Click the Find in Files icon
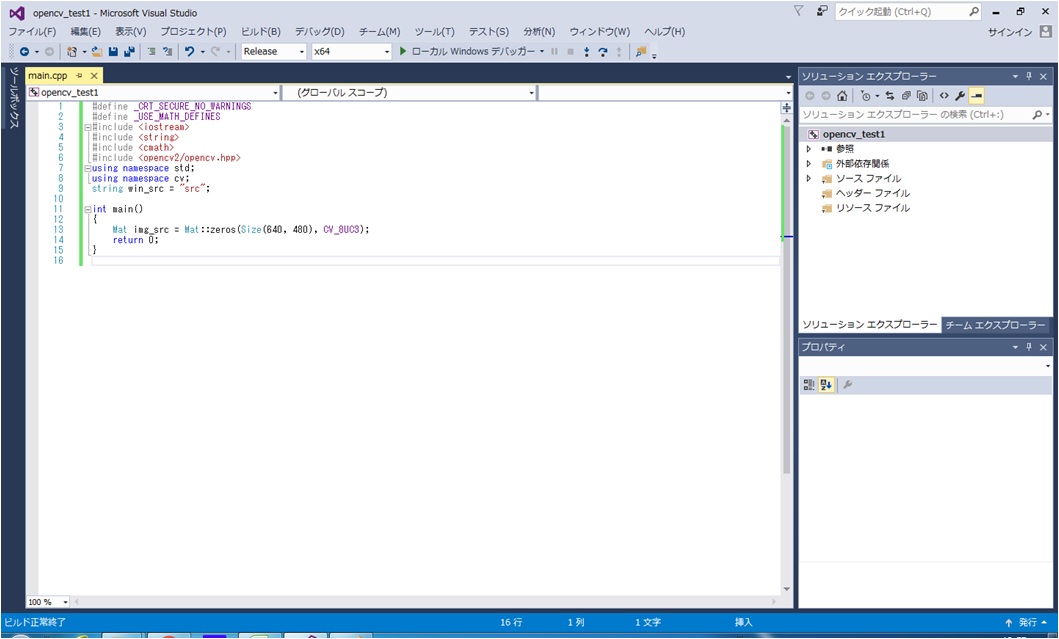Viewport: 1059px width, 639px height. pyautogui.click(x=641, y=51)
